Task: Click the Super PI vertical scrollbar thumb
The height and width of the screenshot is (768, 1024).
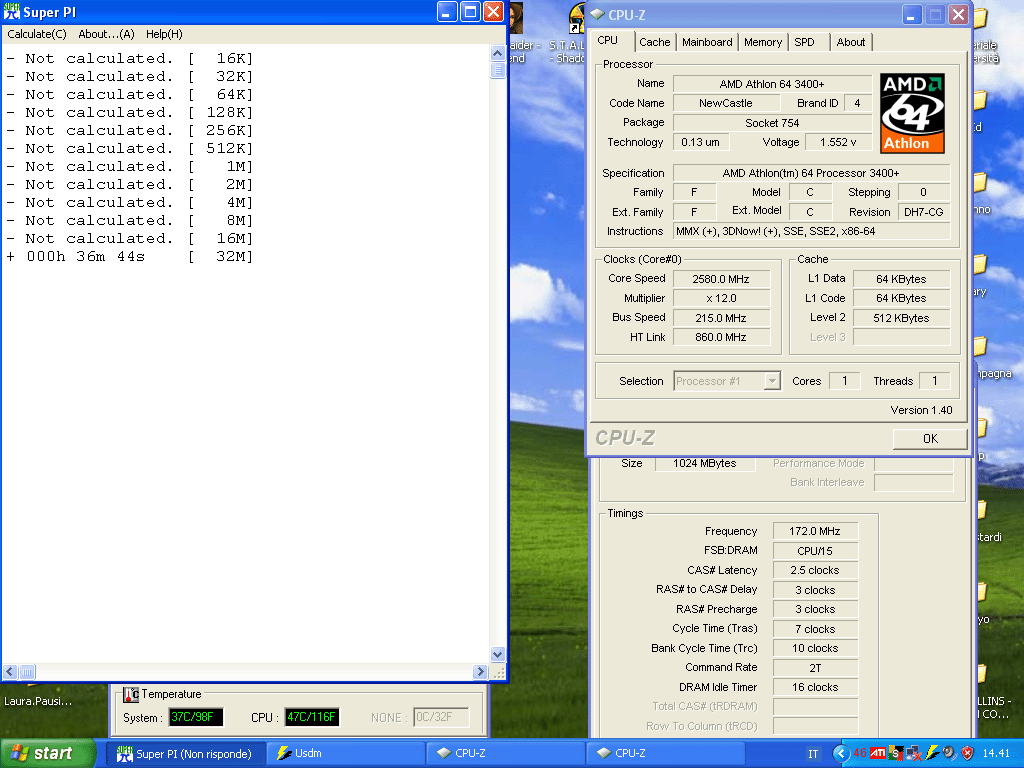Action: 498,70
